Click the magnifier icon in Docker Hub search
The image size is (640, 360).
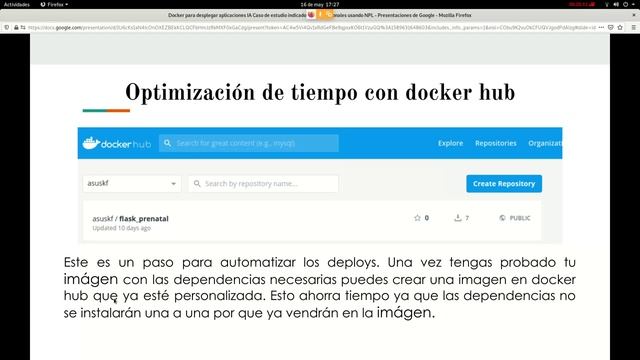coord(167,143)
